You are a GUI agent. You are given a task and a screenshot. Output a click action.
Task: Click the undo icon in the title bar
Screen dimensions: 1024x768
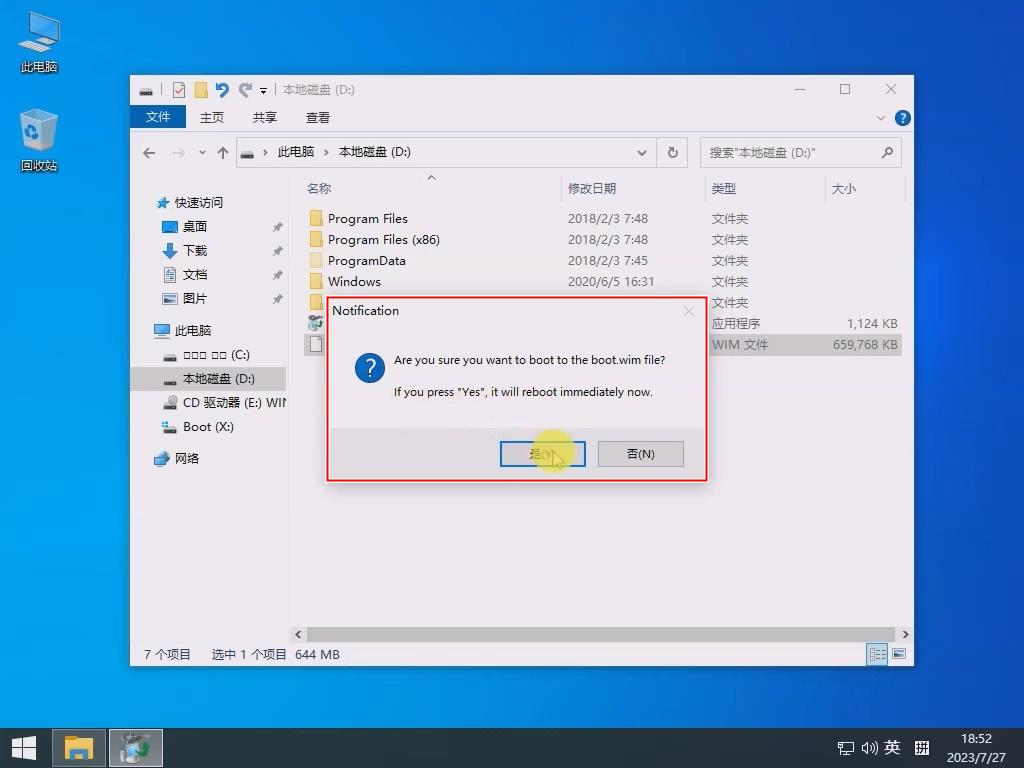pyautogui.click(x=222, y=89)
